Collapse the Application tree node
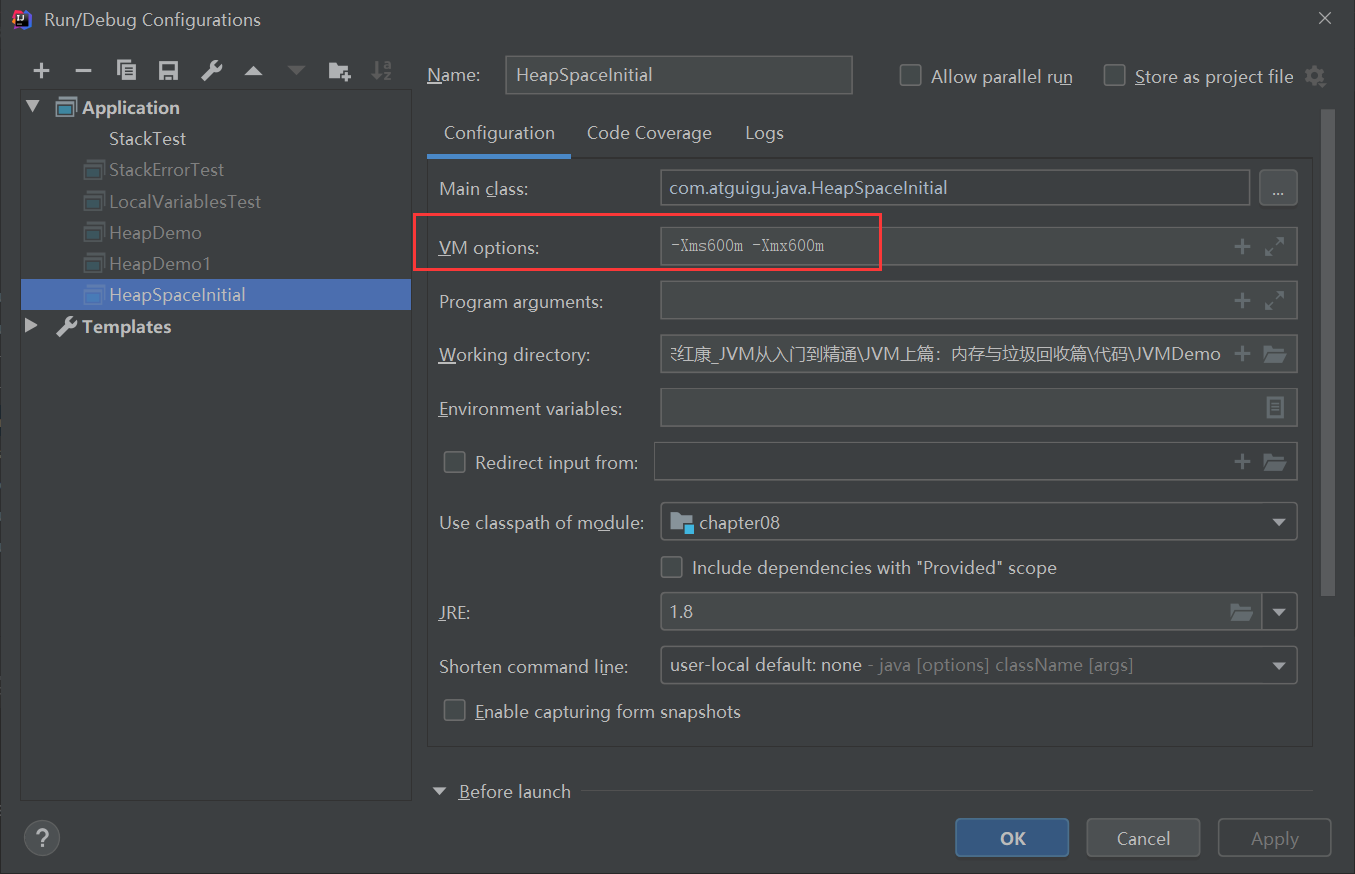Screen dimensions: 1355x874 33,106
